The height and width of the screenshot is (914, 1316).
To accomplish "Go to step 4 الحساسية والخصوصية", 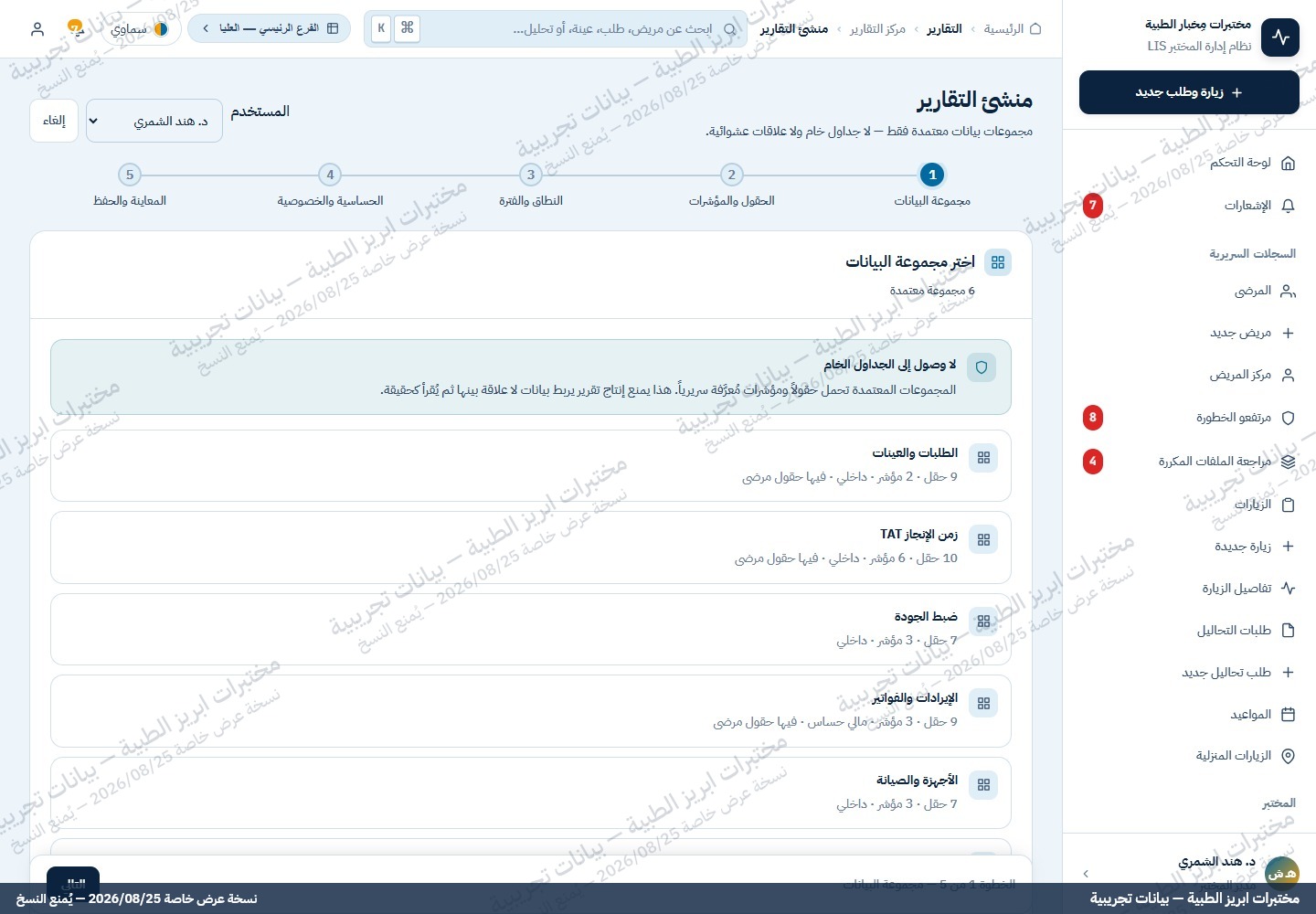I will (331, 186).
